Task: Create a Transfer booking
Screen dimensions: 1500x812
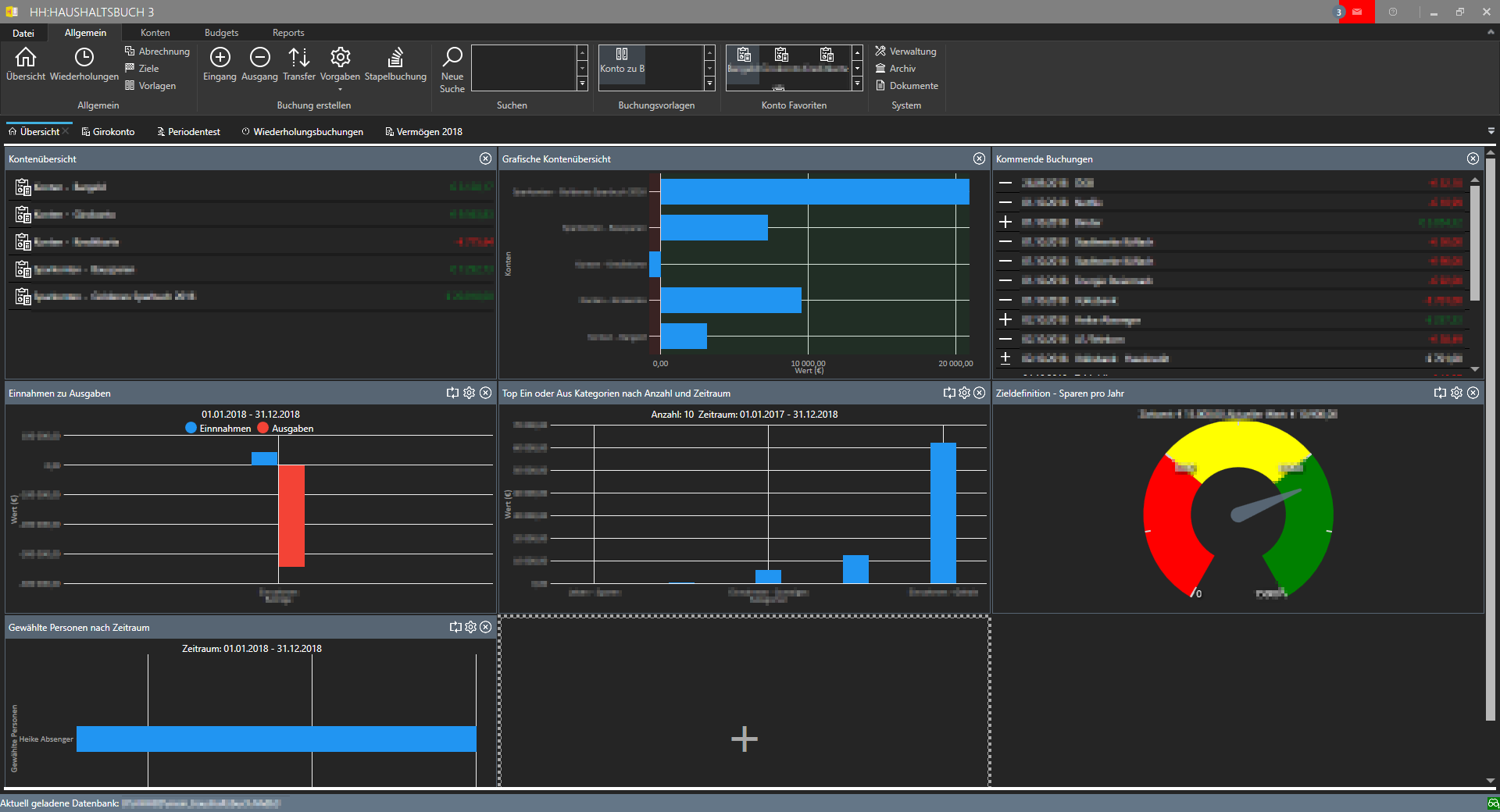Action: point(299,64)
